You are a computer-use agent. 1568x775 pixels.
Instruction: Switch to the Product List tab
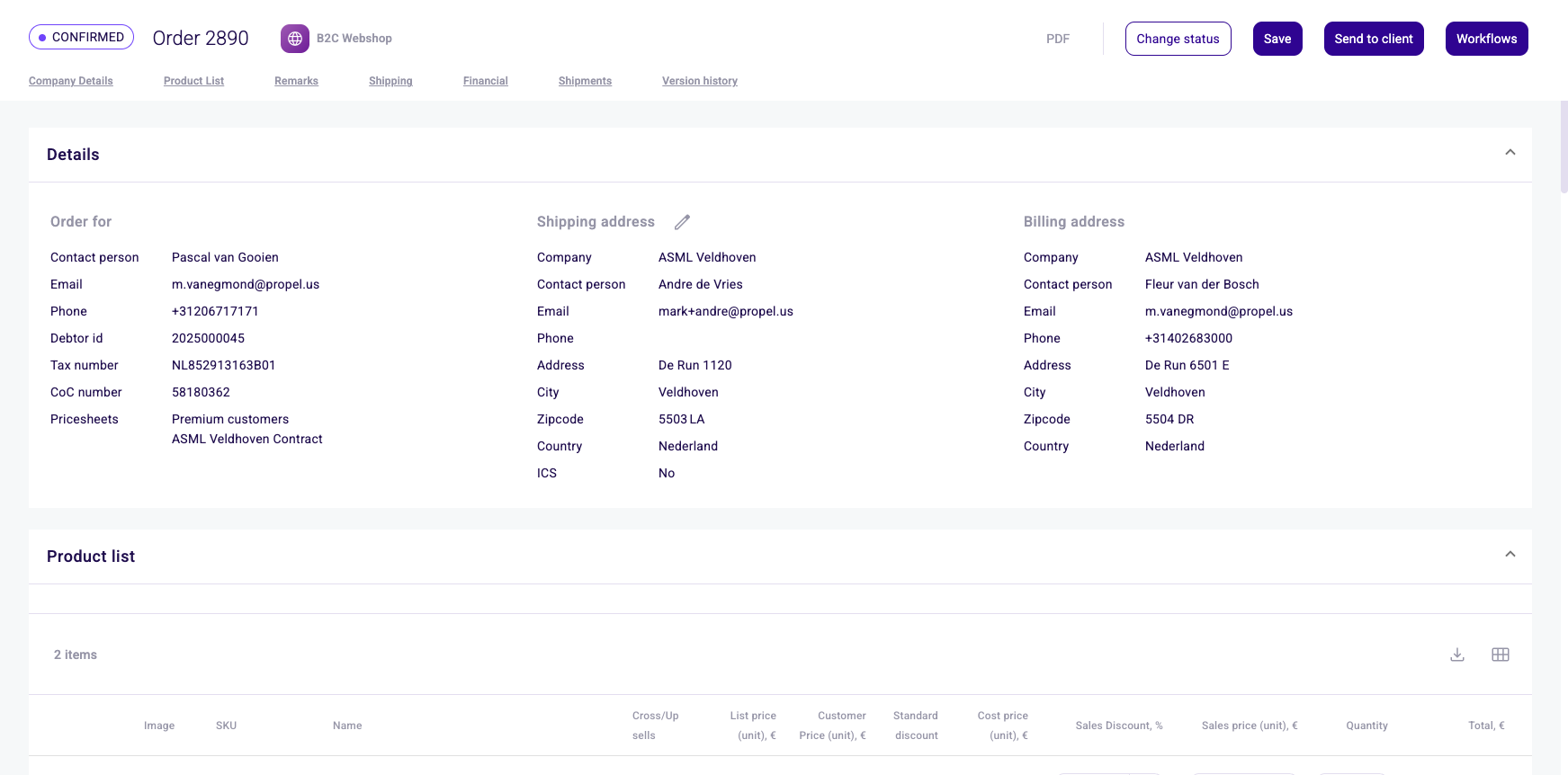click(193, 81)
